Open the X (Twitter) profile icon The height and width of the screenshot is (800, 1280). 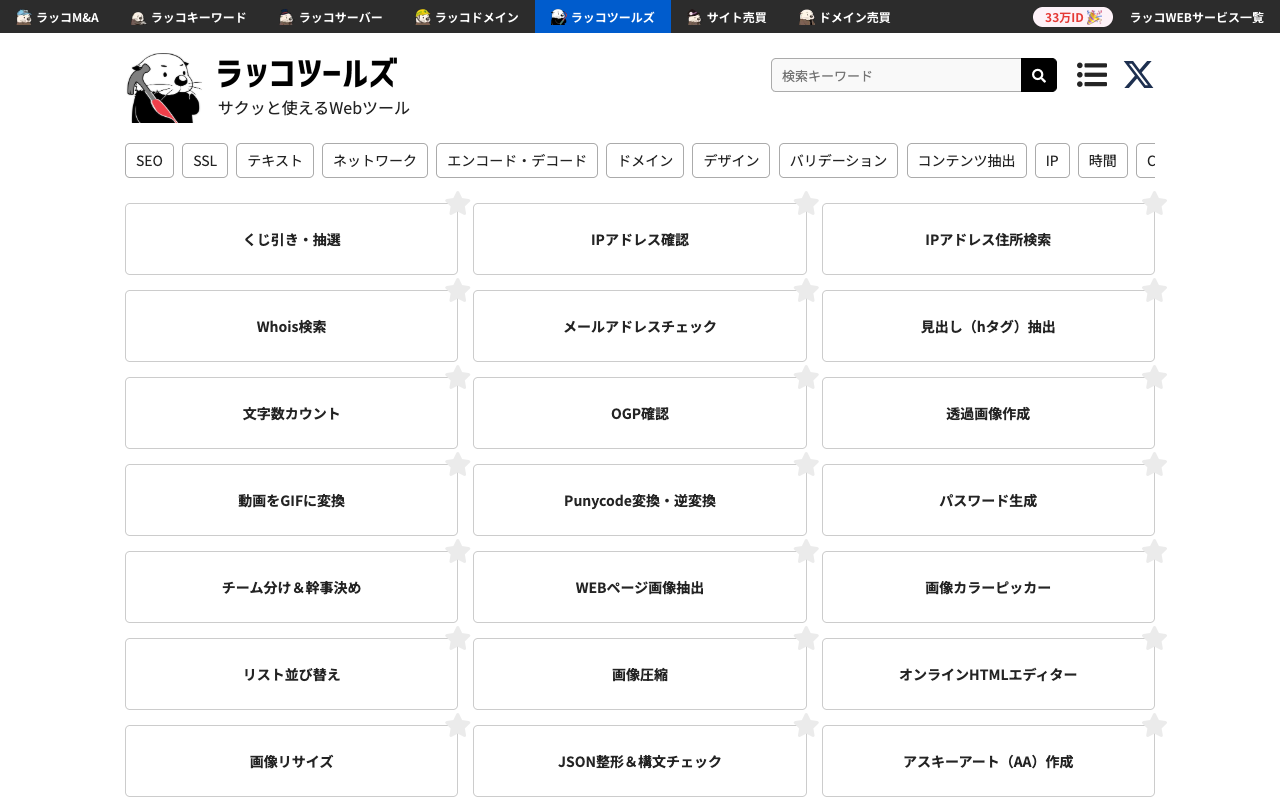coord(1138,74)
